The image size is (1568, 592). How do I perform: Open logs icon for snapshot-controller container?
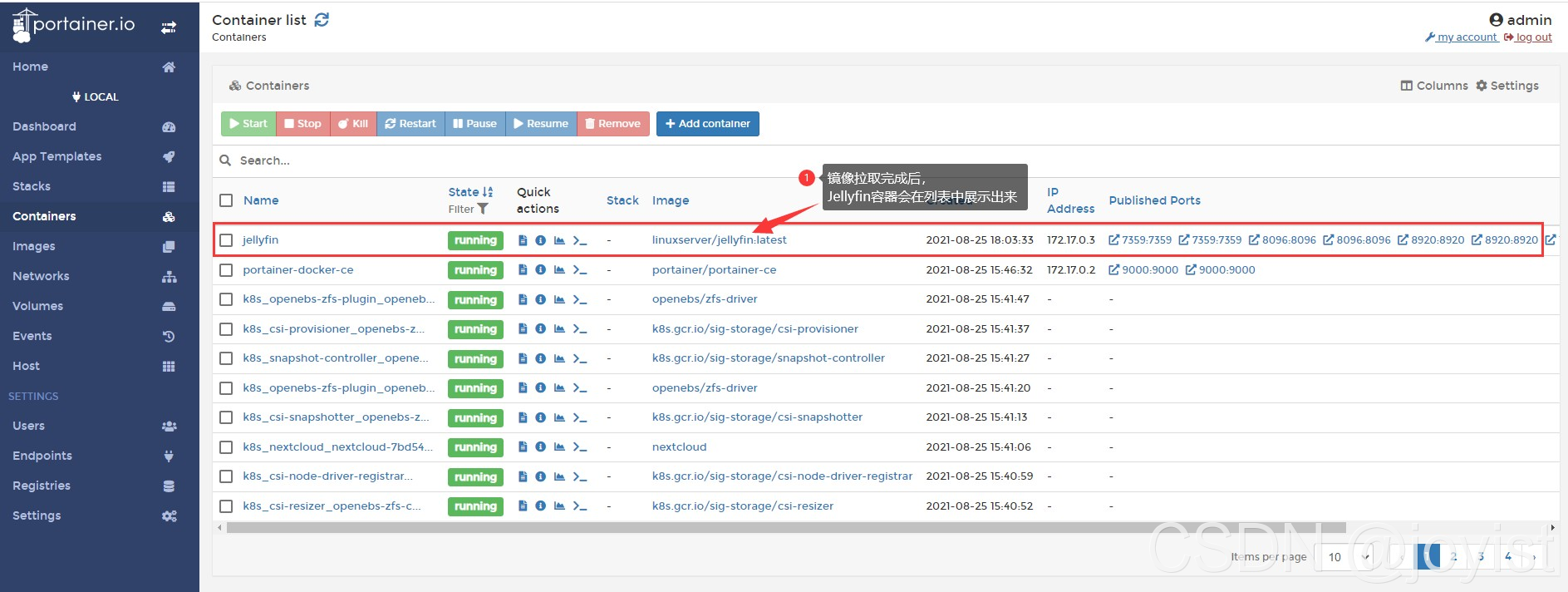click(x=523, y=358)
